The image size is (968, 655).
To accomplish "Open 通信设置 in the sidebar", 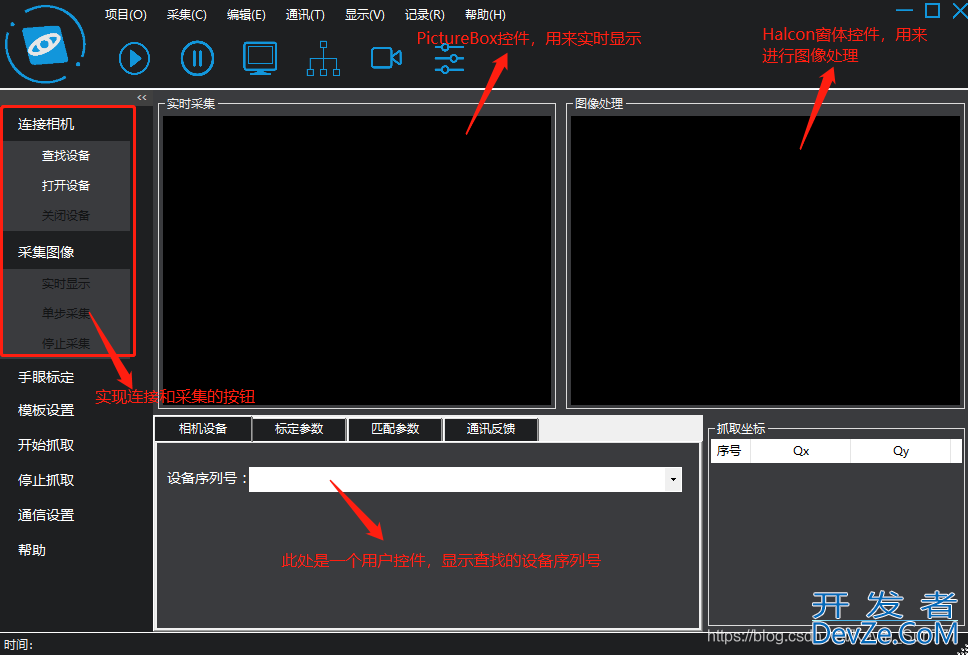I will (46, 515).
